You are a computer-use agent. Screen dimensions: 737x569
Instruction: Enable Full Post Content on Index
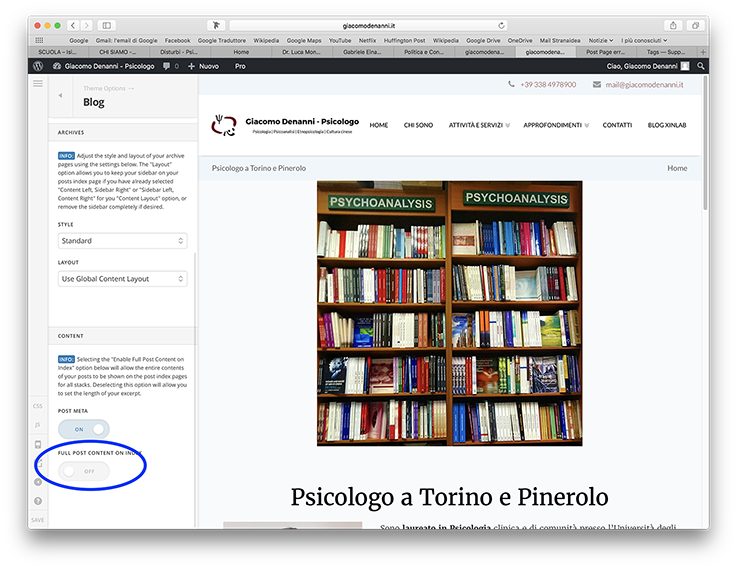83,471
